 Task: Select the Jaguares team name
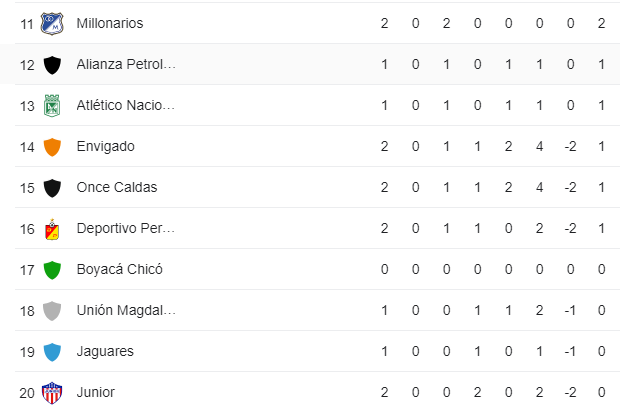pos(105,351)
